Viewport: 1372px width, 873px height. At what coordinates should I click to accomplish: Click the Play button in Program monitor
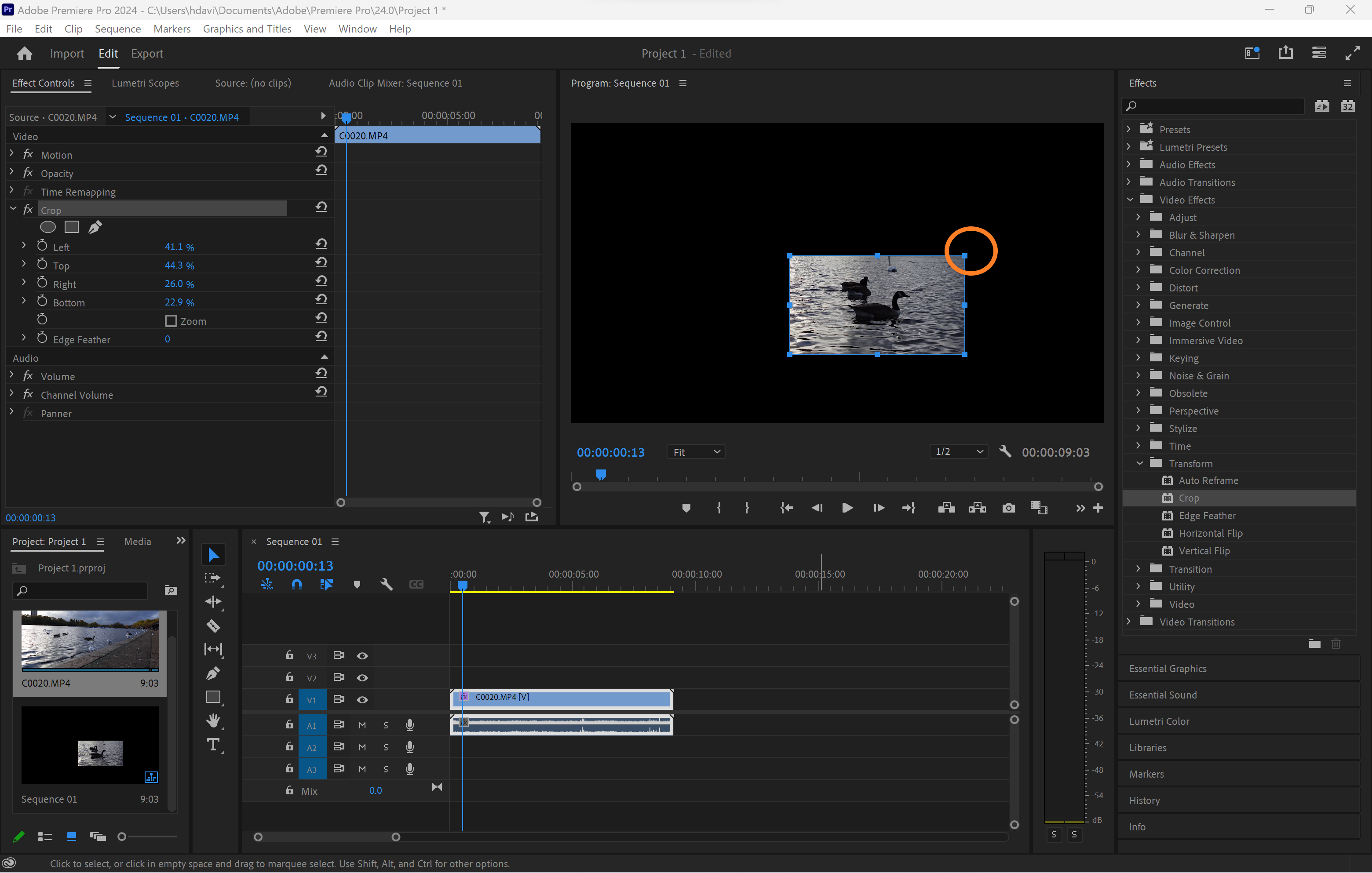tap(847, 508)
